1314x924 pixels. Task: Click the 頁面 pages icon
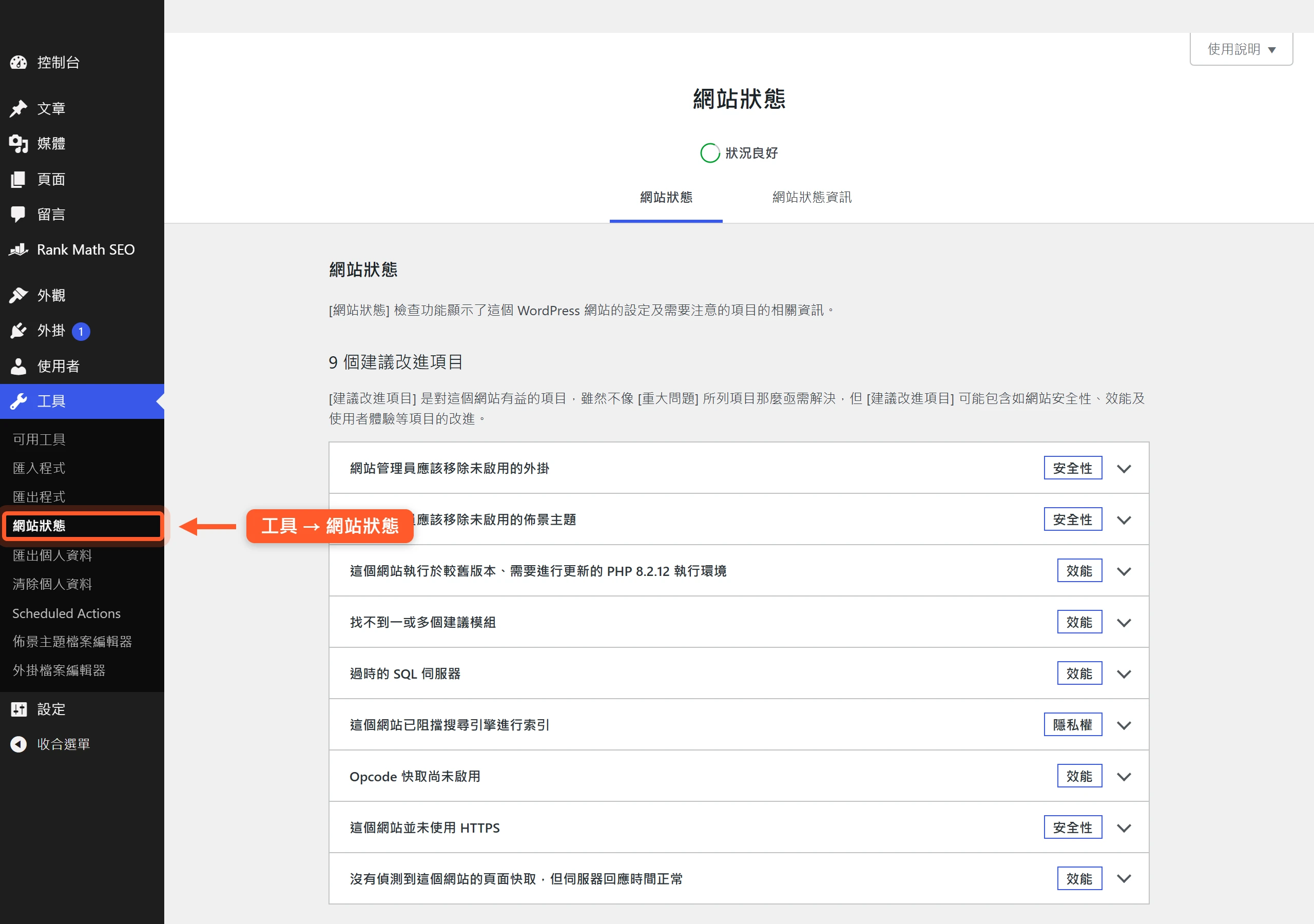tap(18, 179)
